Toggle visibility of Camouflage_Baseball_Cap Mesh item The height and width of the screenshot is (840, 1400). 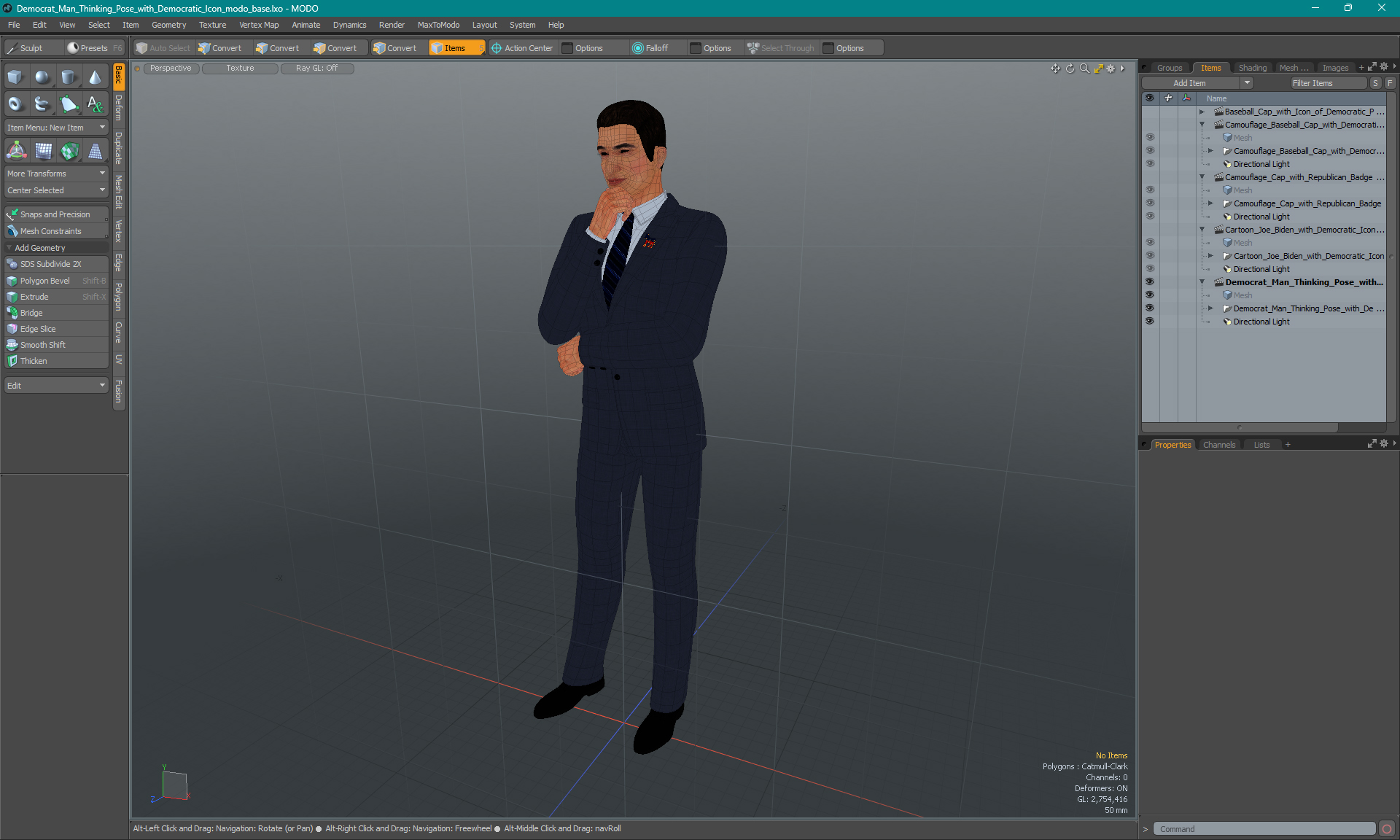tap(1150, 137)
